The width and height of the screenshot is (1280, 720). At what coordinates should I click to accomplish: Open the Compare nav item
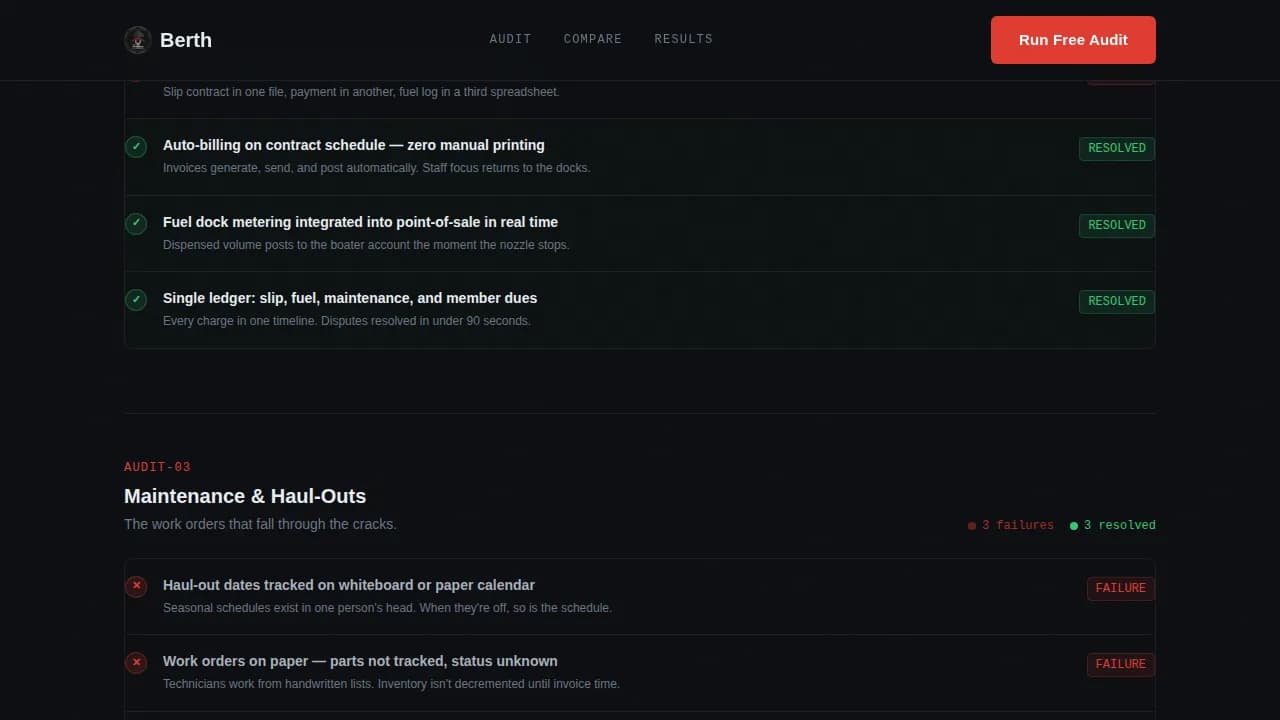pyautogui.click(x=592, y=39)
